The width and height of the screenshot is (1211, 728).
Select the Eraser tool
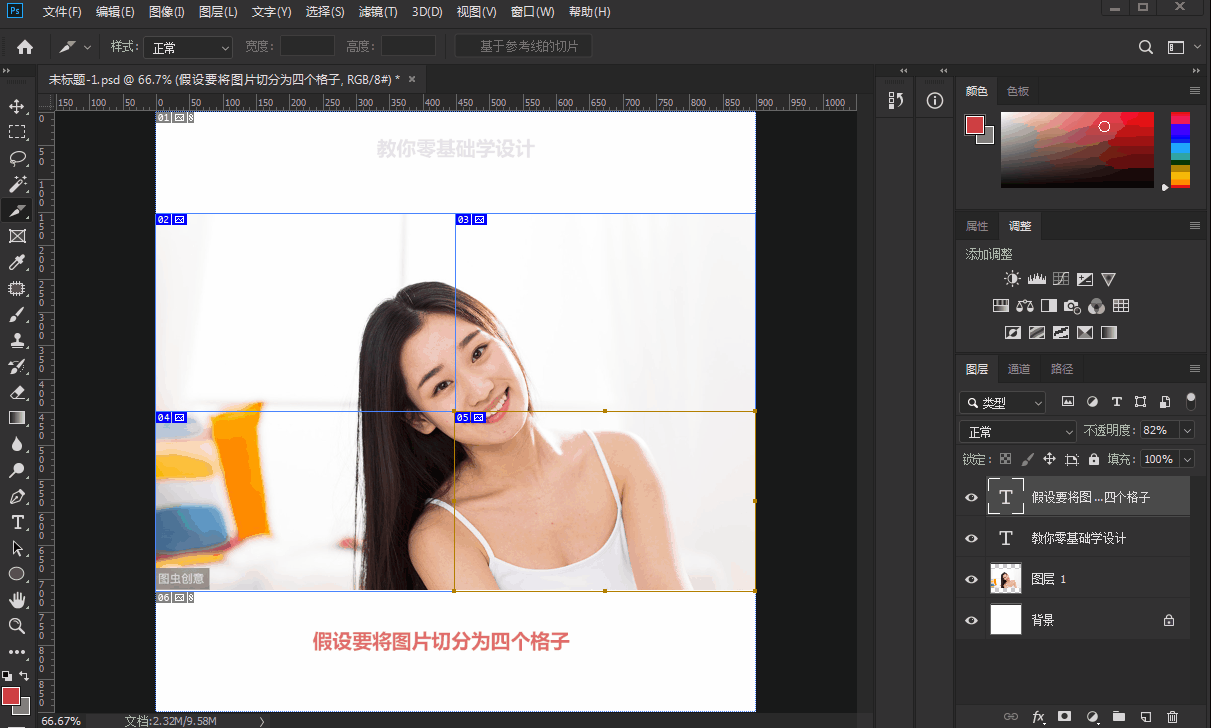(x=17, y=392)
